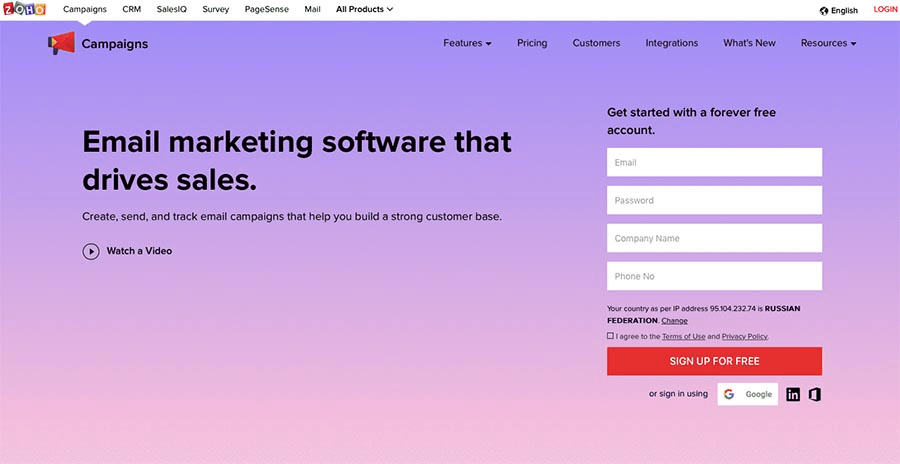Image resolution: width=900 pixels, height=464 pixels.
Task: Go to Campaigns in top product bar
Action: [x=85, y=9]
